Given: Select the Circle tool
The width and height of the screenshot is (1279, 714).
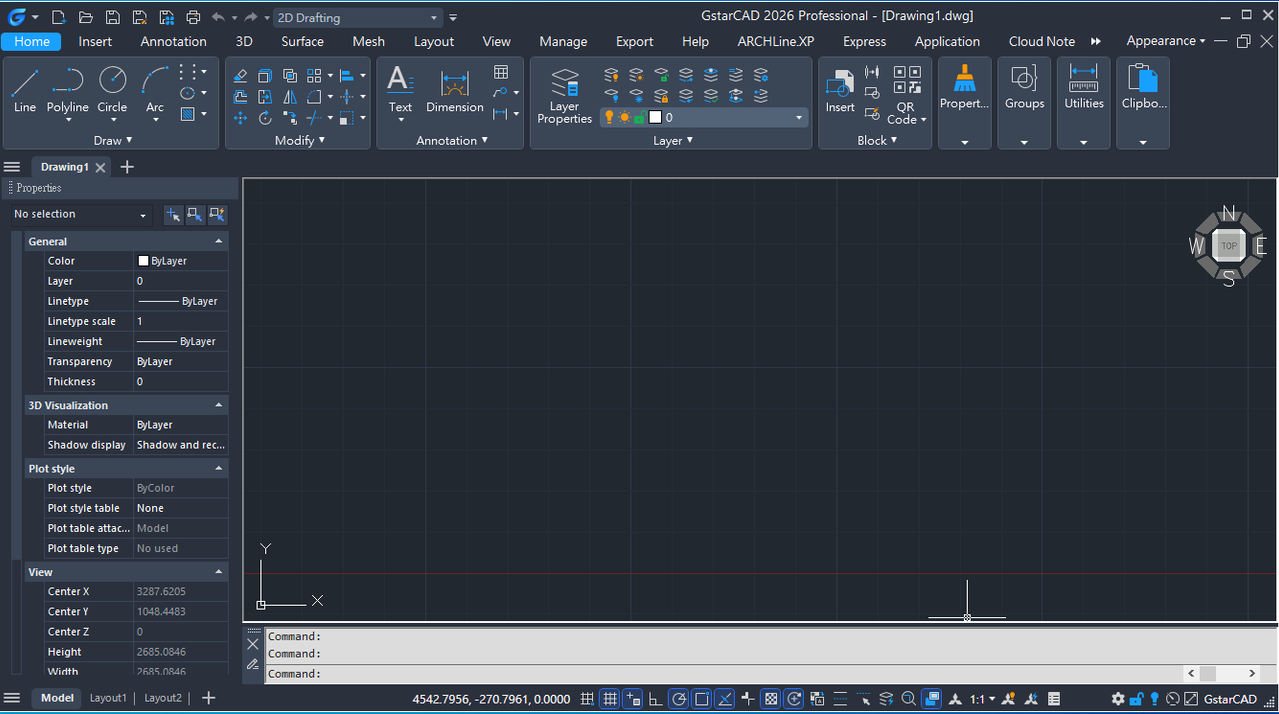Looking at the screenshot, I should [x=112, y=89].
